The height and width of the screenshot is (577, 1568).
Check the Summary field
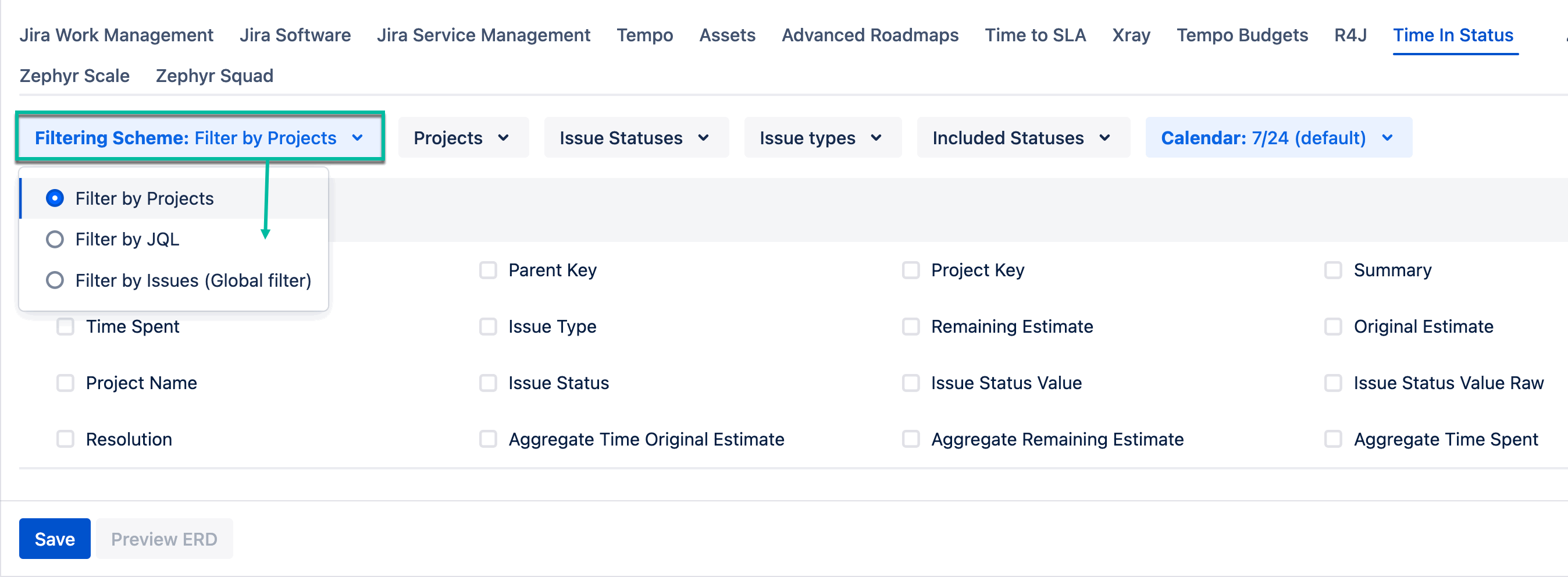(1334, 270)
